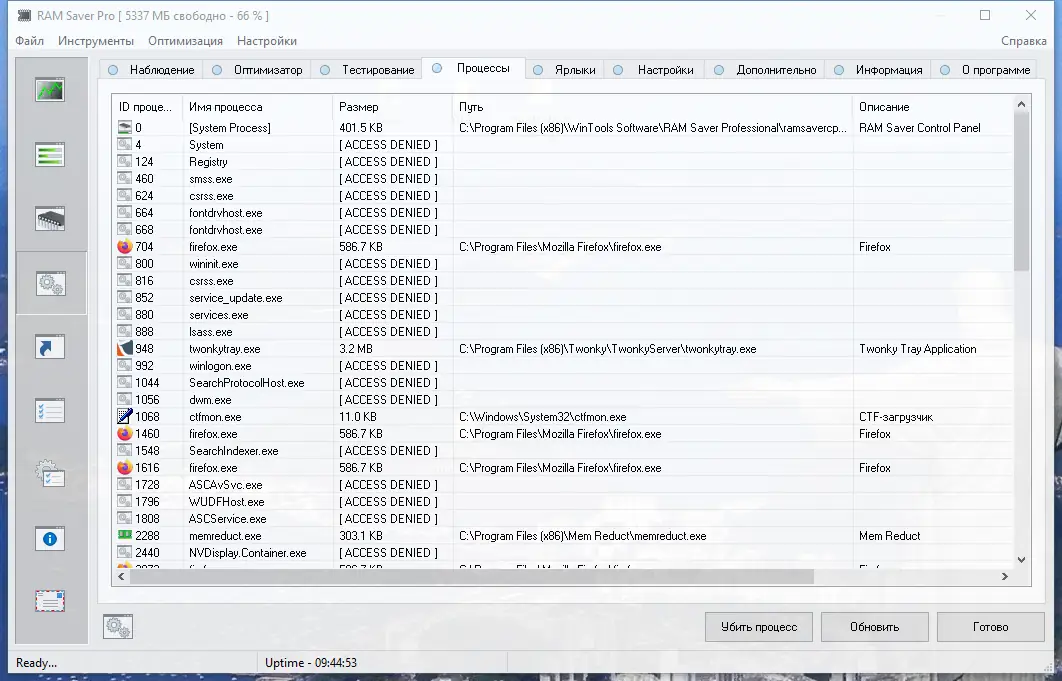Open the Информация tab
The width and height of the screenshot is (1062, 681).
pos(878,70)
